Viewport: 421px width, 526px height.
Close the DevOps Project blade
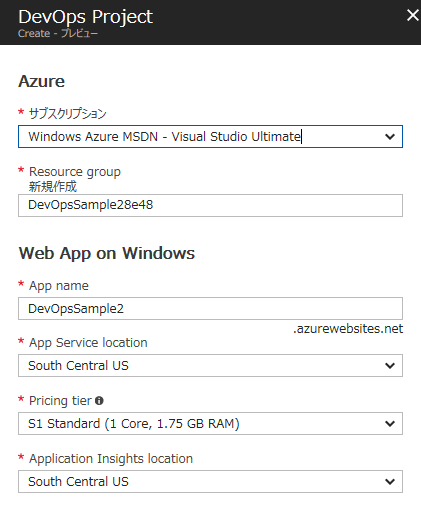[x=413, y=15]
